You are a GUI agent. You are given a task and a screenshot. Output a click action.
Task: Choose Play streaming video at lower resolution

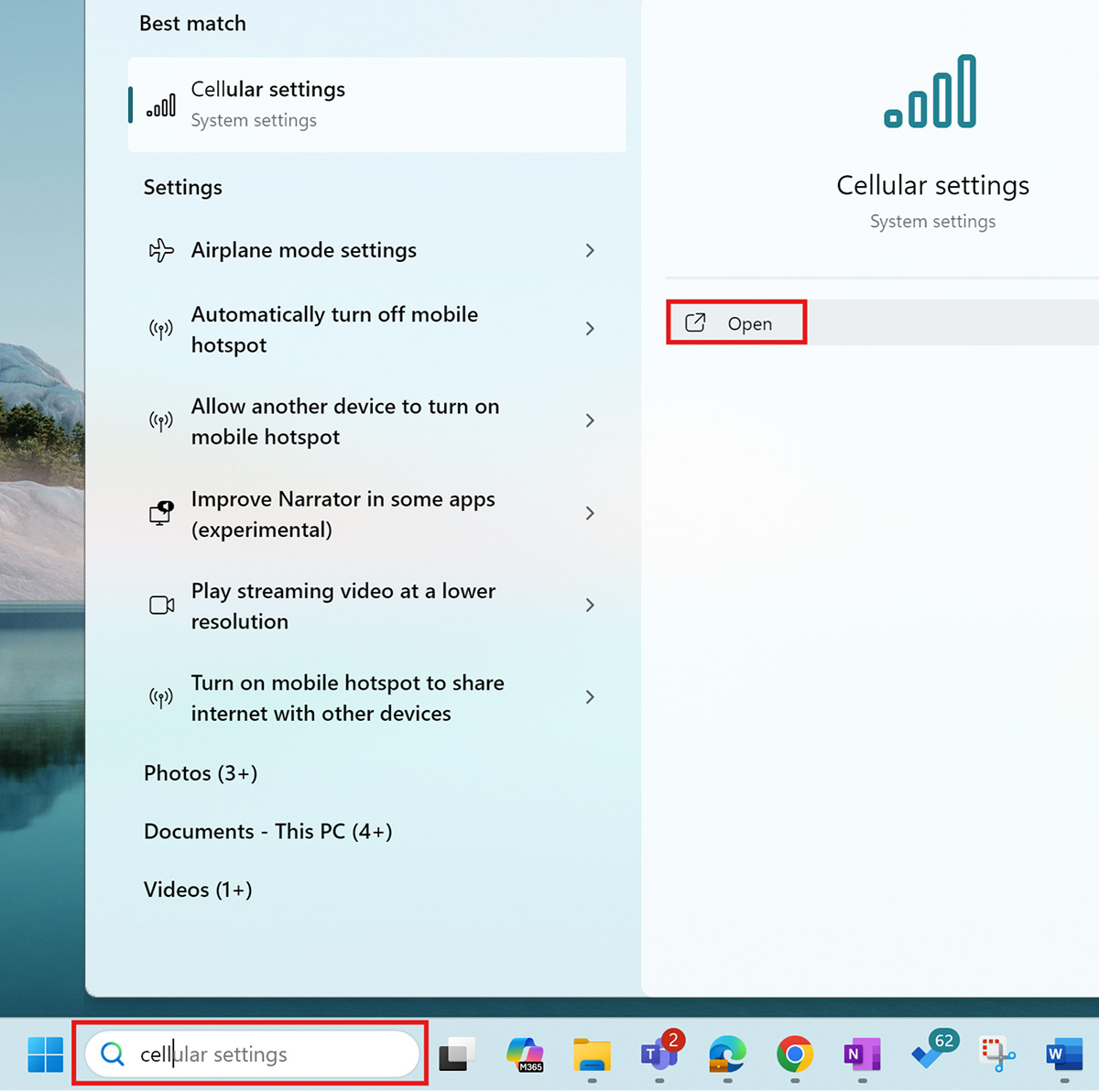(x=343, y=606)
